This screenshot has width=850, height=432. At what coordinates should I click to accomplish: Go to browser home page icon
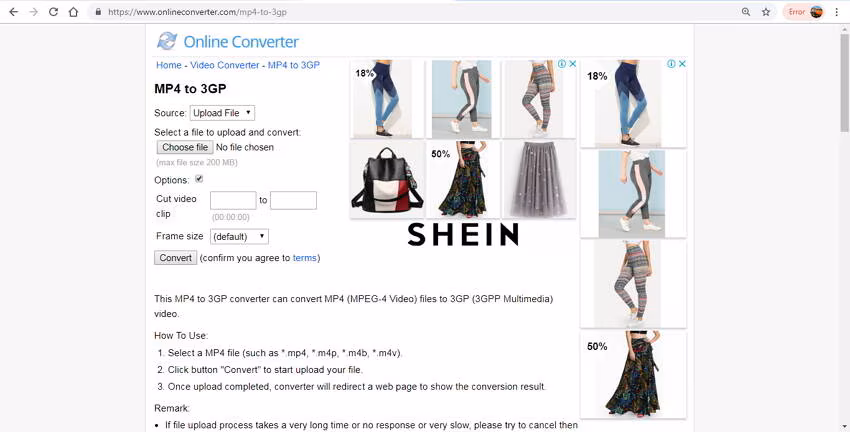pyautogui.click(x=73, y=11)
